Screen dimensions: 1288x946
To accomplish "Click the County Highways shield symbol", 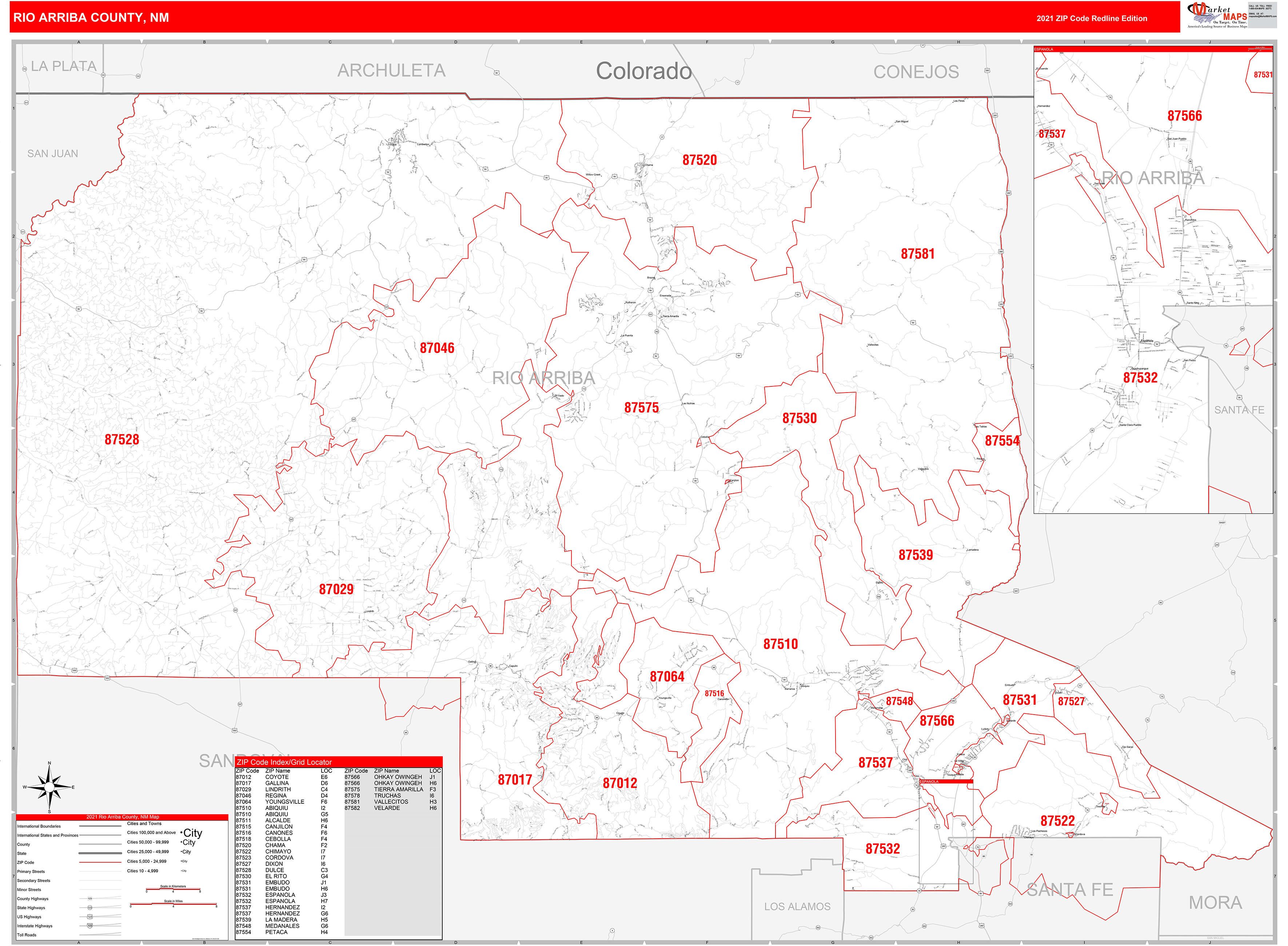I will tap(91, 899).
